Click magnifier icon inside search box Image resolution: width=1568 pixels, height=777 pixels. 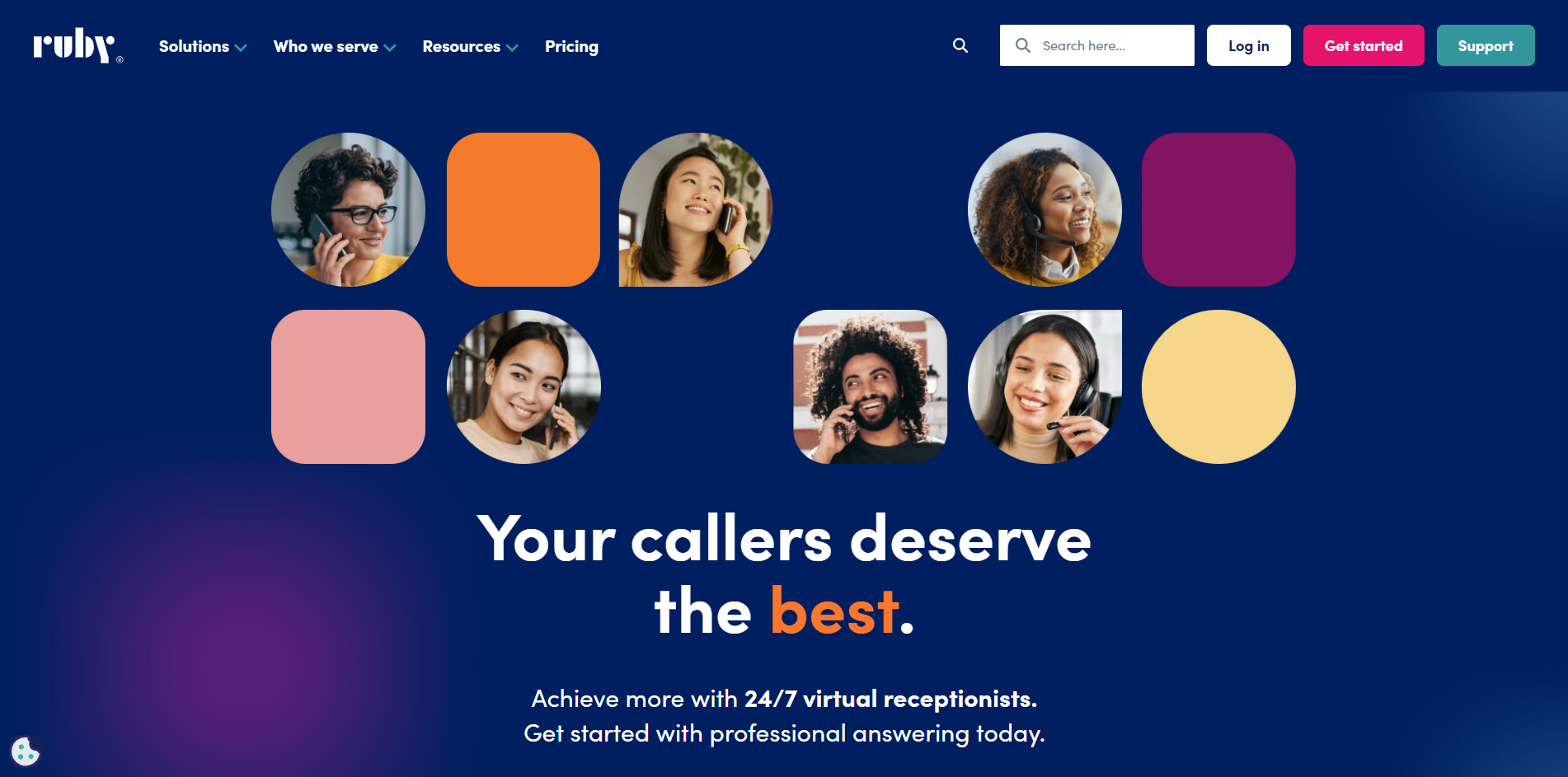coord(1023,45)
